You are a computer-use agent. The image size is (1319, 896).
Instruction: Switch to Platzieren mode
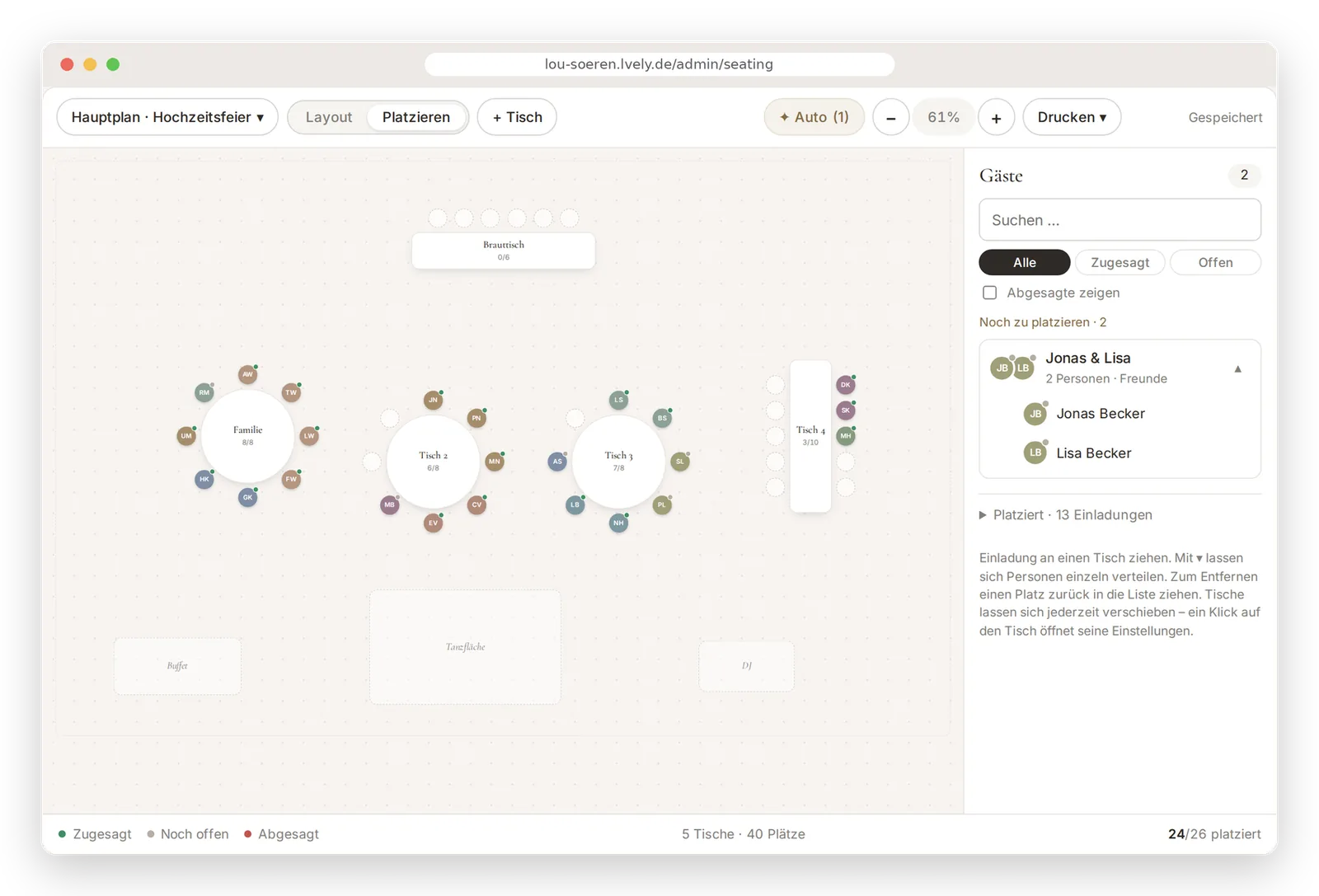click(416, 117)
